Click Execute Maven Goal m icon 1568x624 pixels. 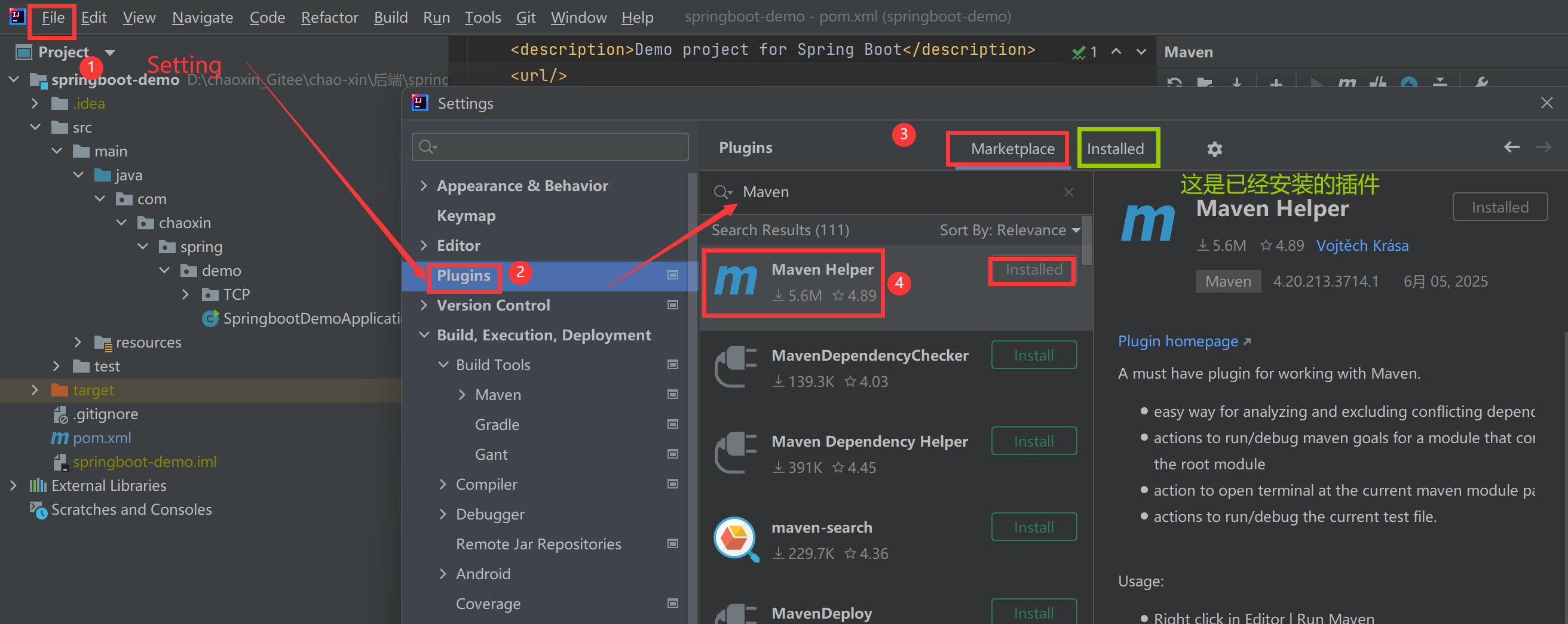tap(1346, 82)
